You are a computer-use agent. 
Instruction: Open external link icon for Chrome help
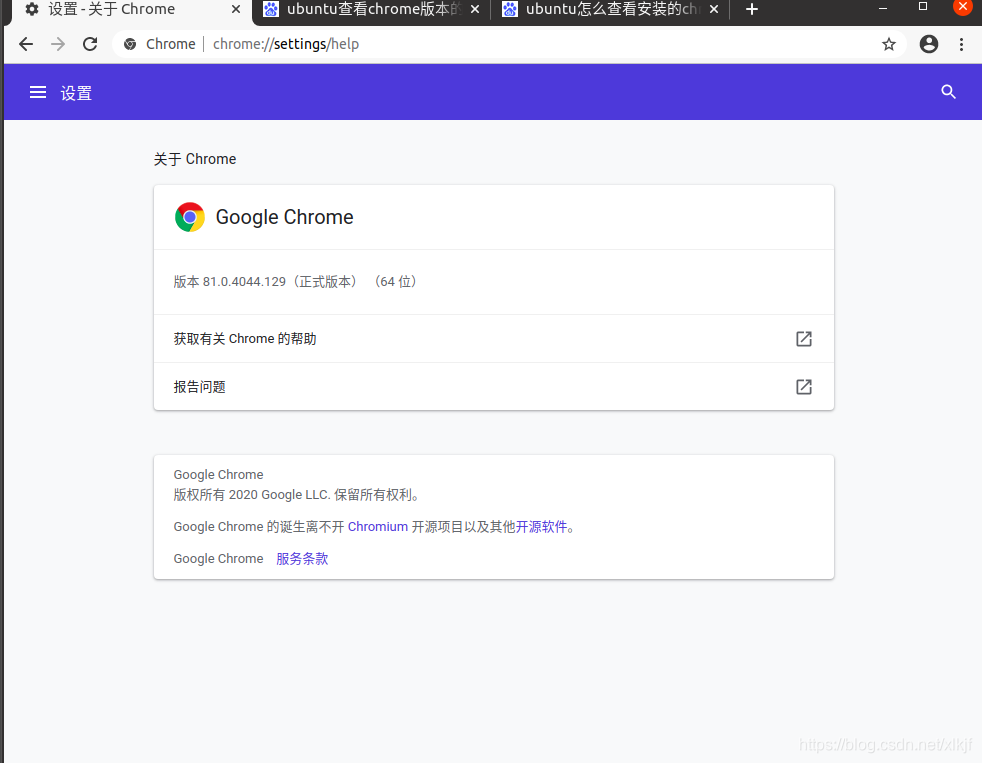(804, 339)
